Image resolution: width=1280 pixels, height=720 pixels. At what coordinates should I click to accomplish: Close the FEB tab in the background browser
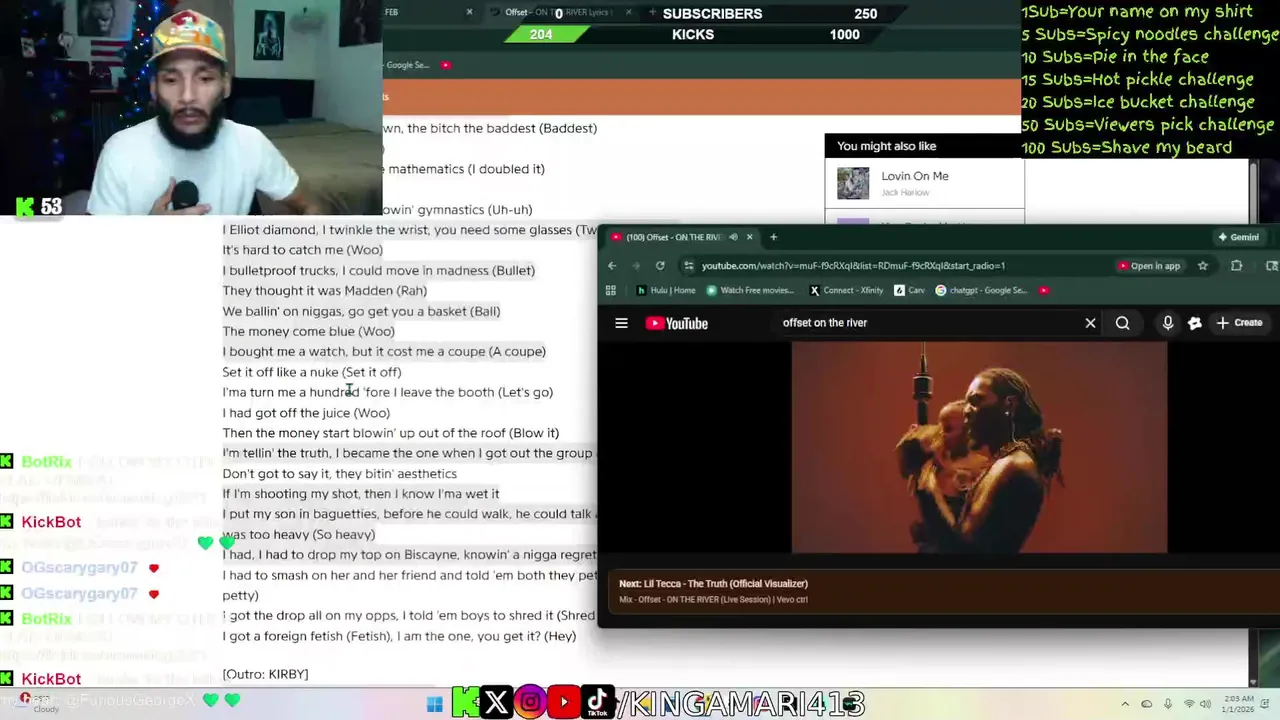(469, 12)
